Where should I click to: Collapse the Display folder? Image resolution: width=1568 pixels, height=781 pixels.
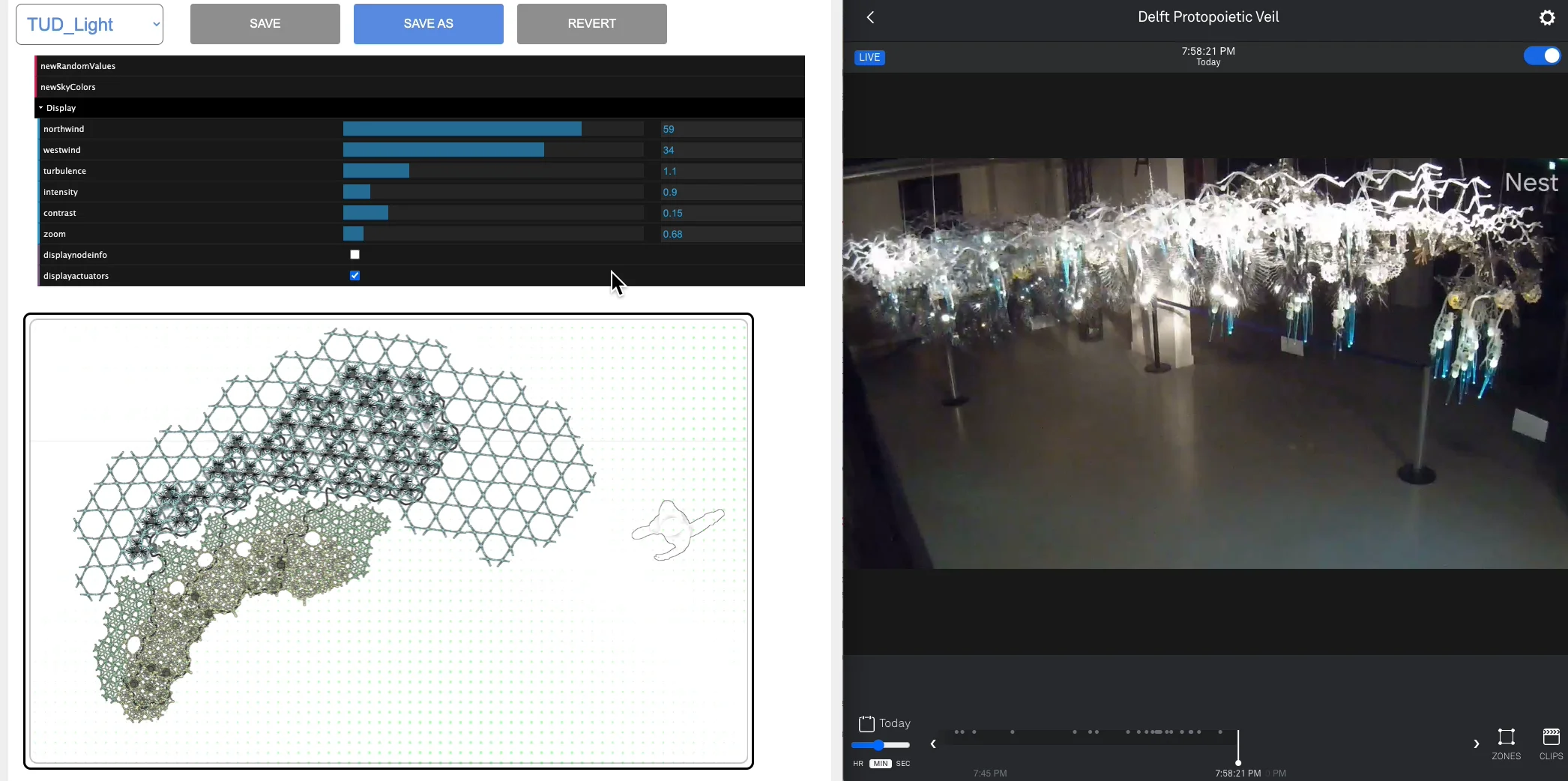(420, 108)
